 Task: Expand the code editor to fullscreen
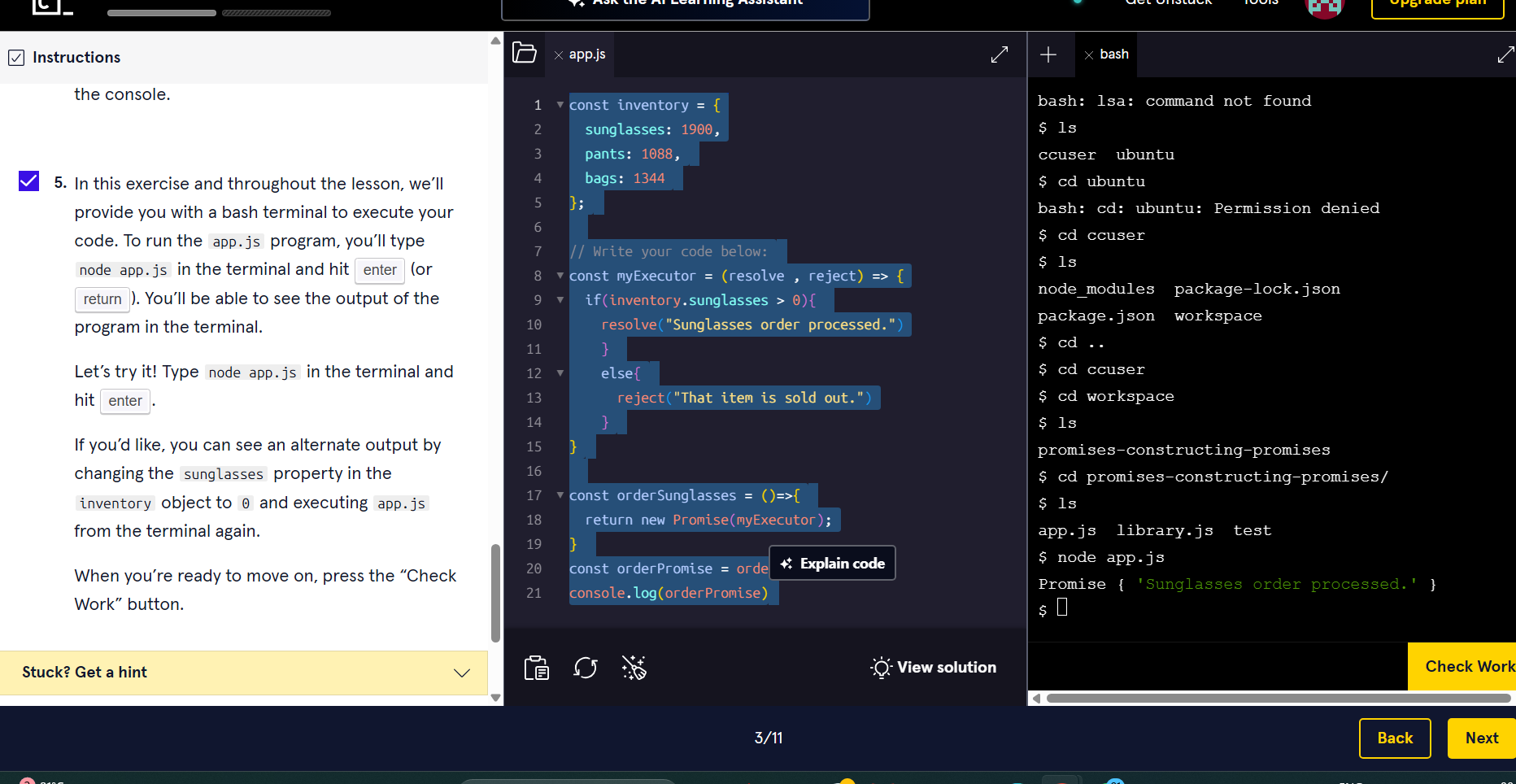[1000, 54]
